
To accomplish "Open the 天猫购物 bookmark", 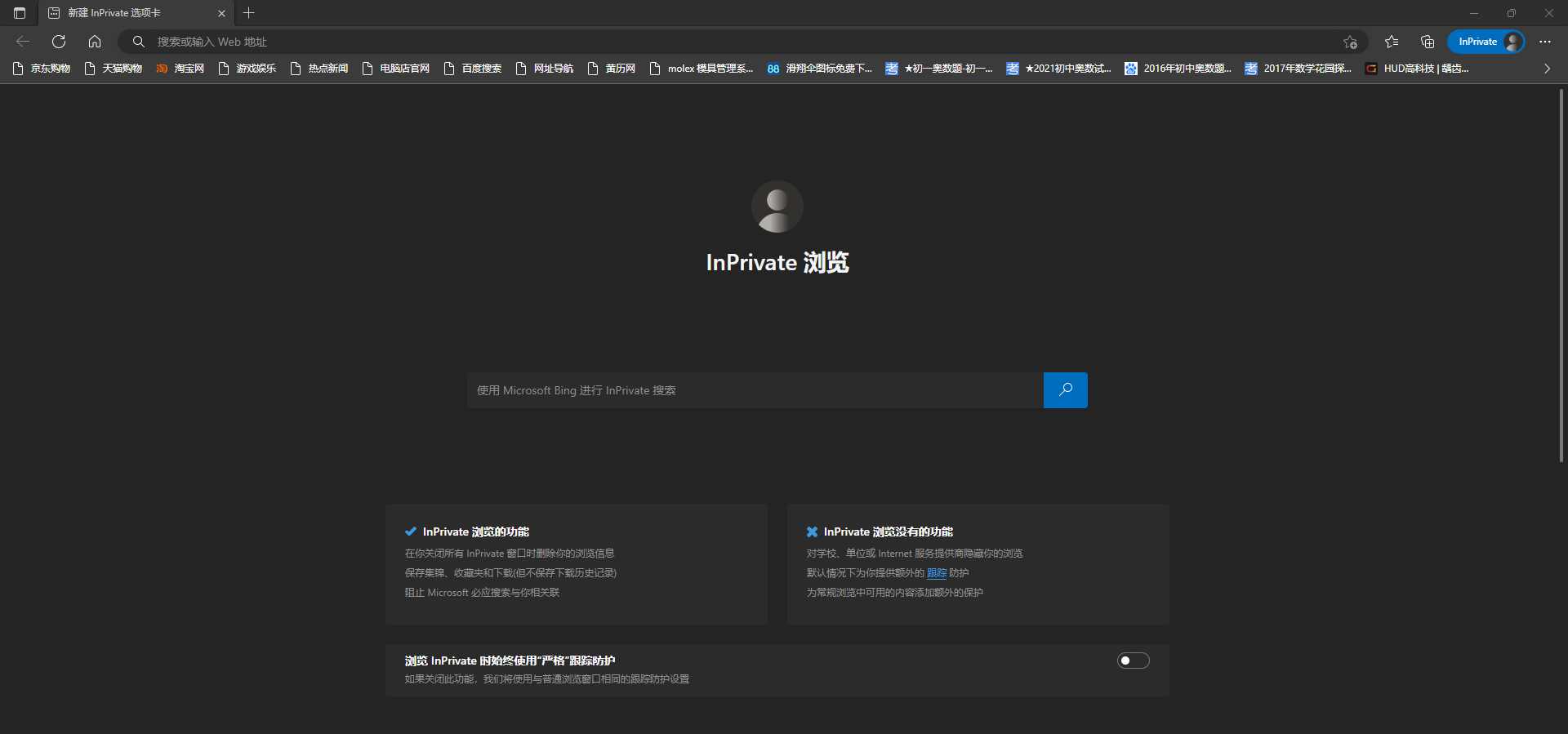I will click(114, 69).
